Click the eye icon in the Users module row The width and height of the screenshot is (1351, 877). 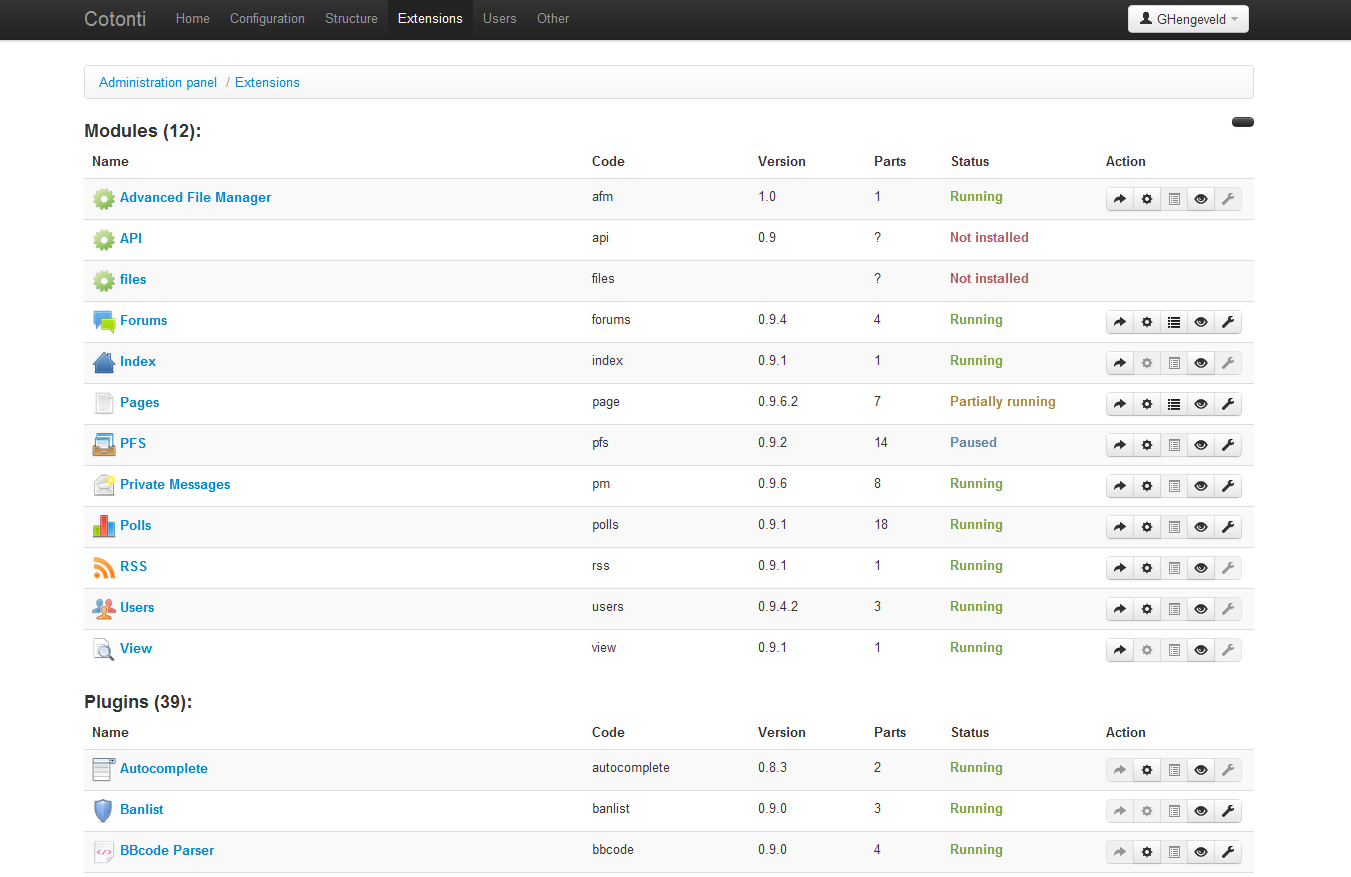(1201, 609)
